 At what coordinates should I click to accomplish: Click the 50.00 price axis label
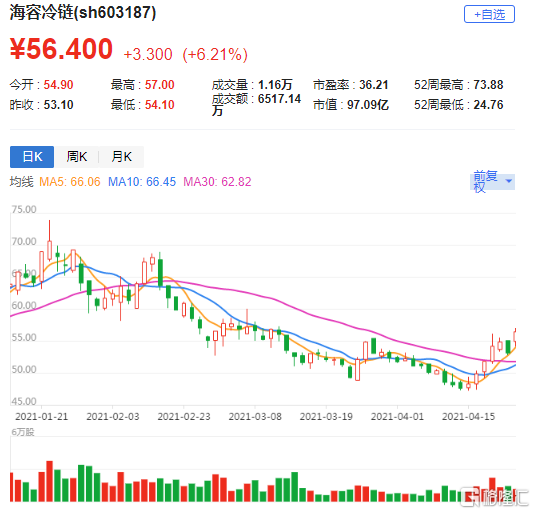24,370
